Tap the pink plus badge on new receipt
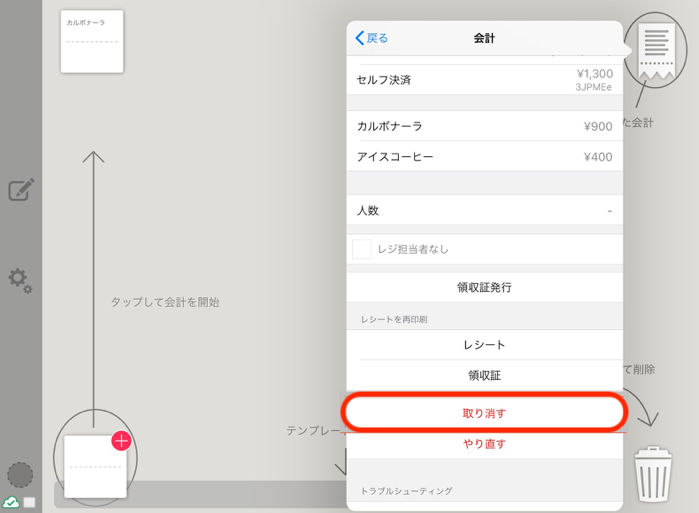The image size is (699, 513). click(x=121, y=441)
